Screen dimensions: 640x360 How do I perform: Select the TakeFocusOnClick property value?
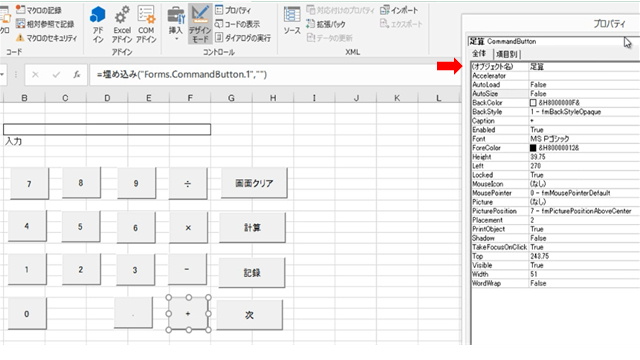pos(584,247)
